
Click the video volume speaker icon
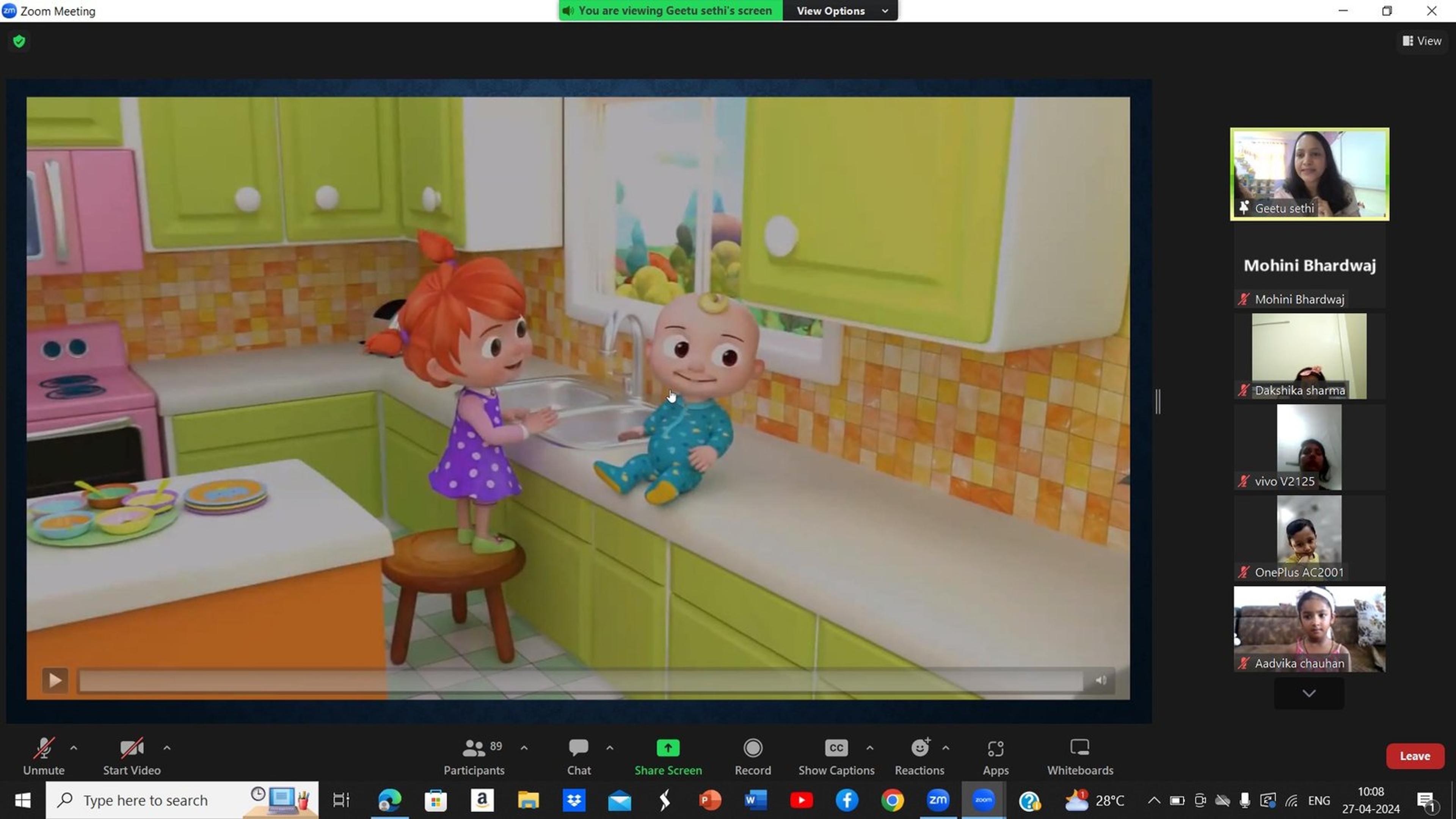click(1100, 680)
